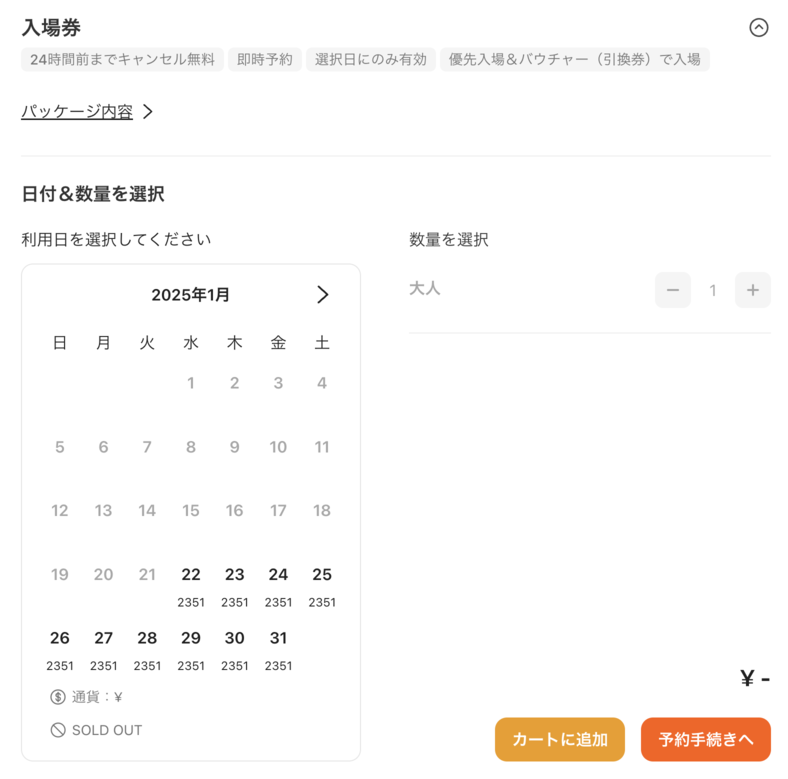This screenshot has height=779, width=788.
Task: Choose Saturday January 25 date
Action: pos(322,585)
